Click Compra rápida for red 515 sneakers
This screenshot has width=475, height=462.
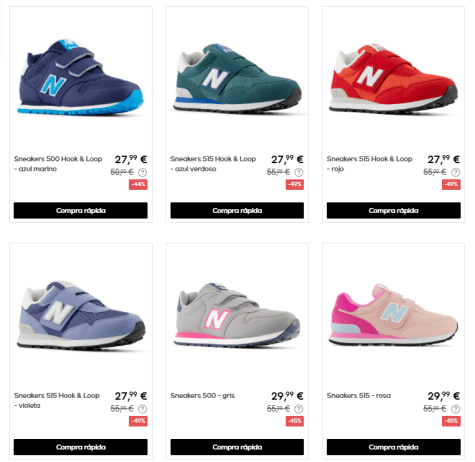point(394,210)
